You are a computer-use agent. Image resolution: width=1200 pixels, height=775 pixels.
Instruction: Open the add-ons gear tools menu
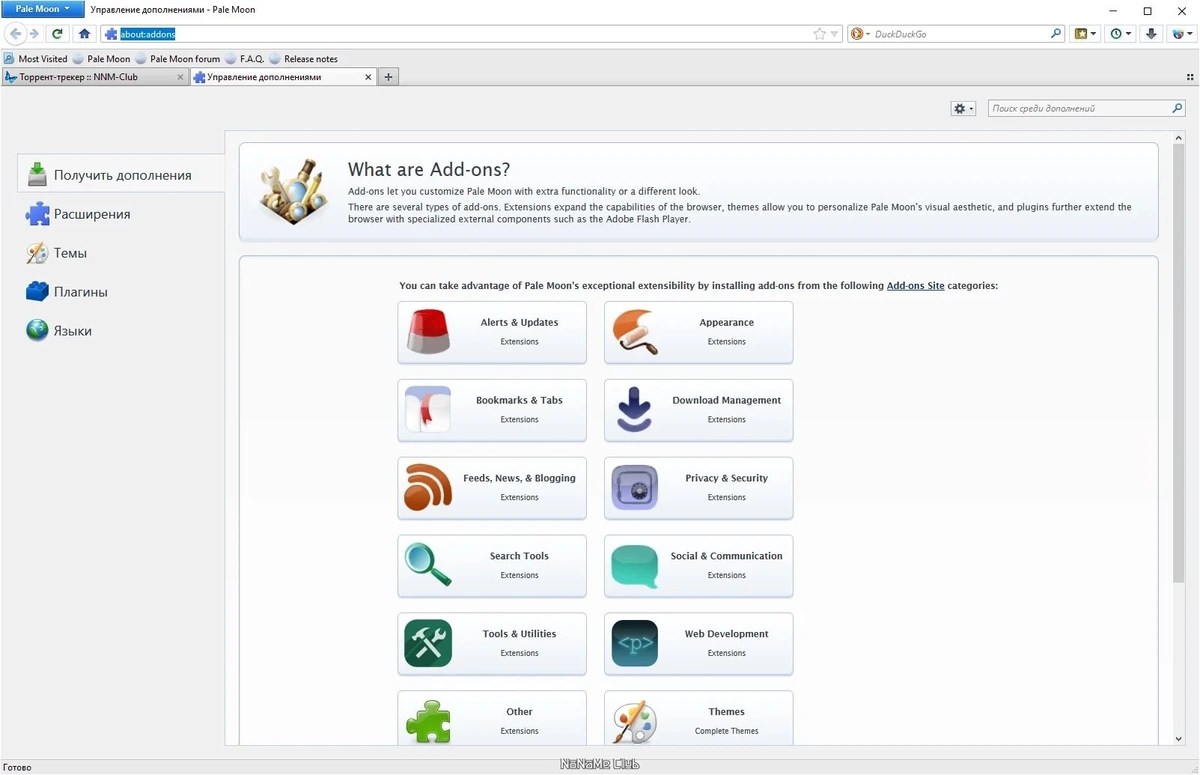click(963, 108)
